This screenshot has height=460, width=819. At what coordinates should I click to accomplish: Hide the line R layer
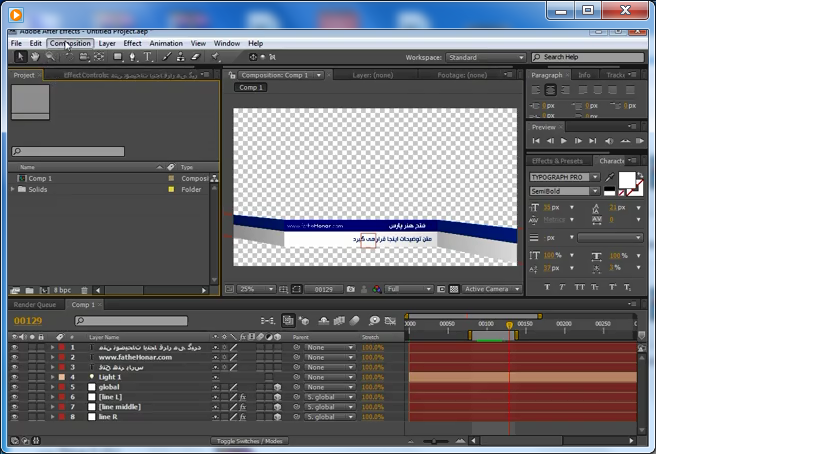[15, 417]
